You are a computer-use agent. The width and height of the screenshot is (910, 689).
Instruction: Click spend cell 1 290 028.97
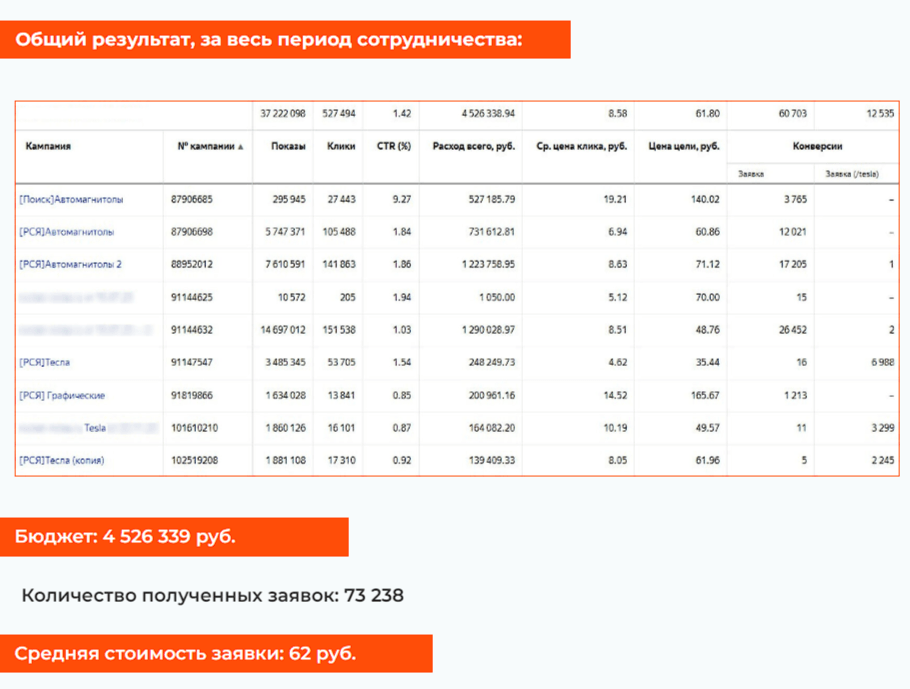pos(488,330)
